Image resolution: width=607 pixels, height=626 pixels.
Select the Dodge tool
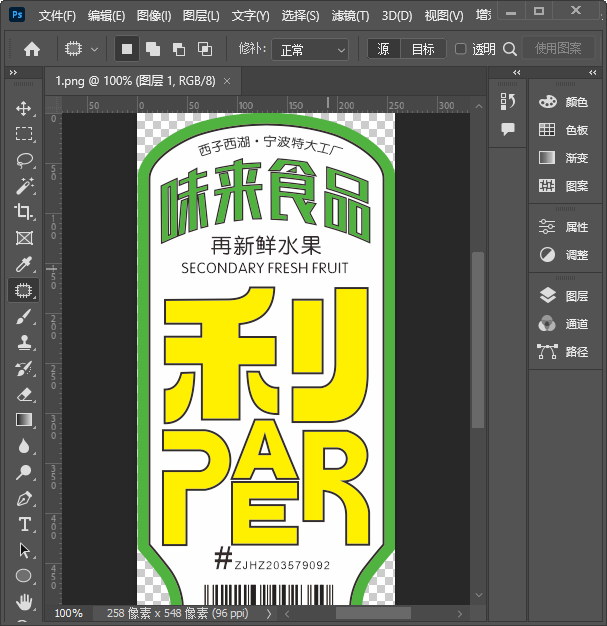click(x=24, y=472)
